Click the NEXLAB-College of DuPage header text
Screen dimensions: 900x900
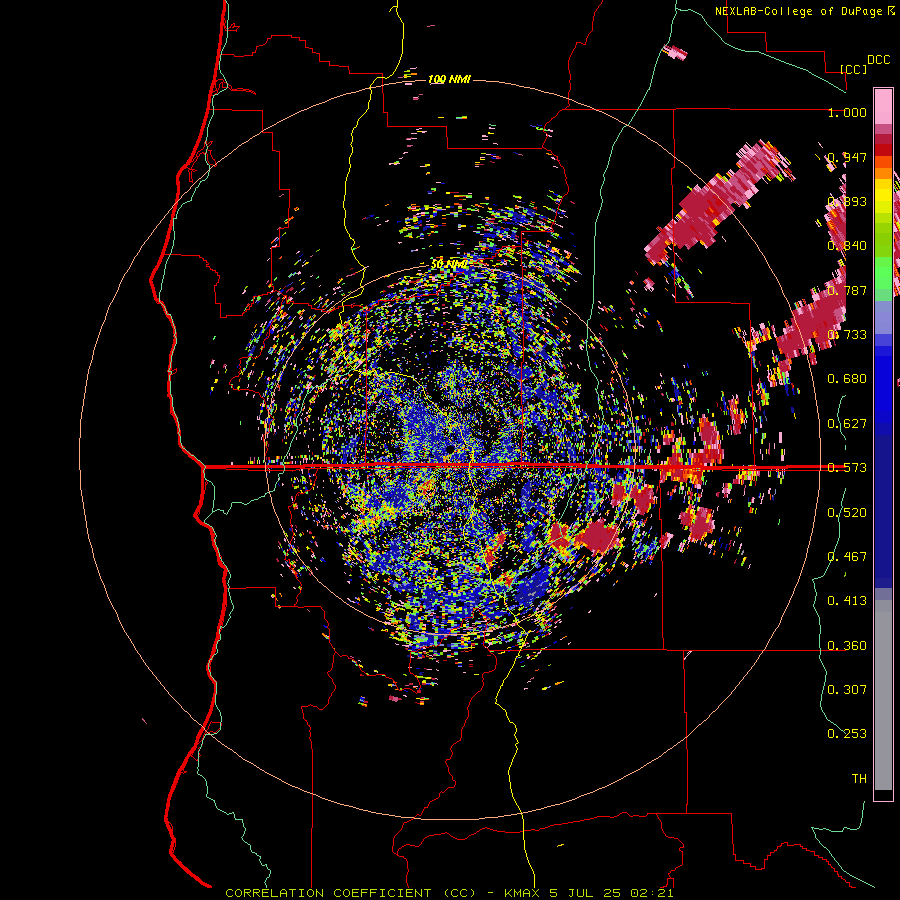pos(800,11)
